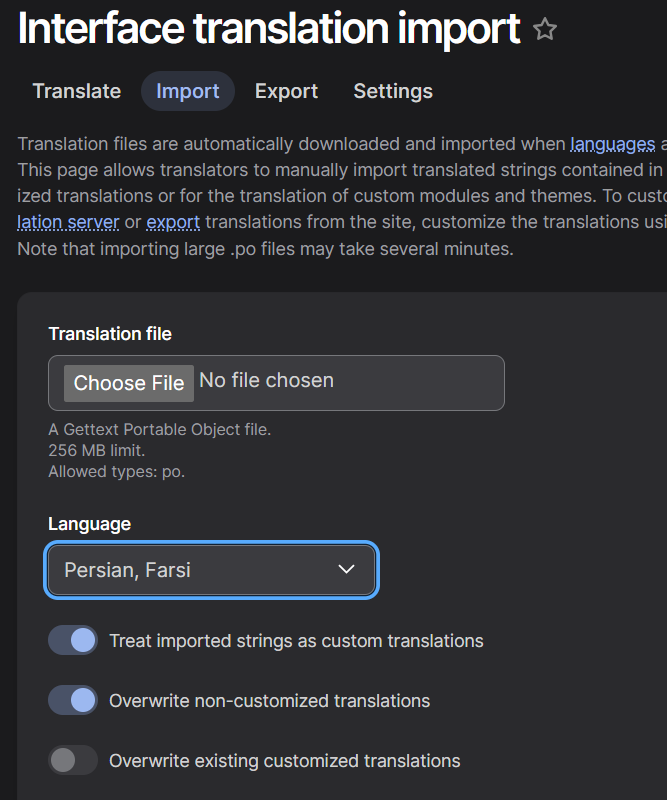Switch to the Translate tab
This screenshot has width=667, height=800.
pyautogui.click(x=76, y=91)
